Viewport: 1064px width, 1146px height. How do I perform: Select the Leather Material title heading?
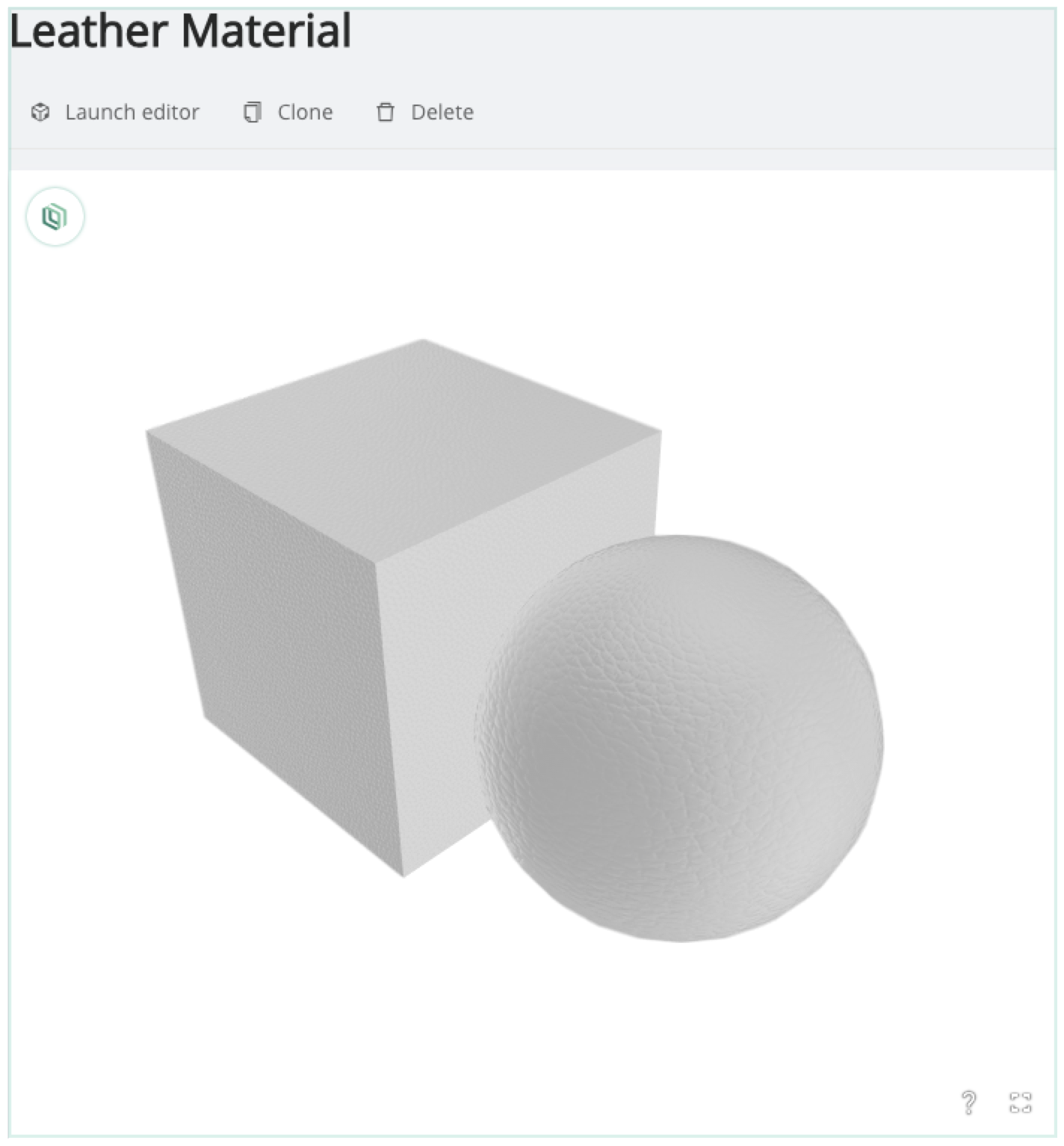click(x=180, y=31)
